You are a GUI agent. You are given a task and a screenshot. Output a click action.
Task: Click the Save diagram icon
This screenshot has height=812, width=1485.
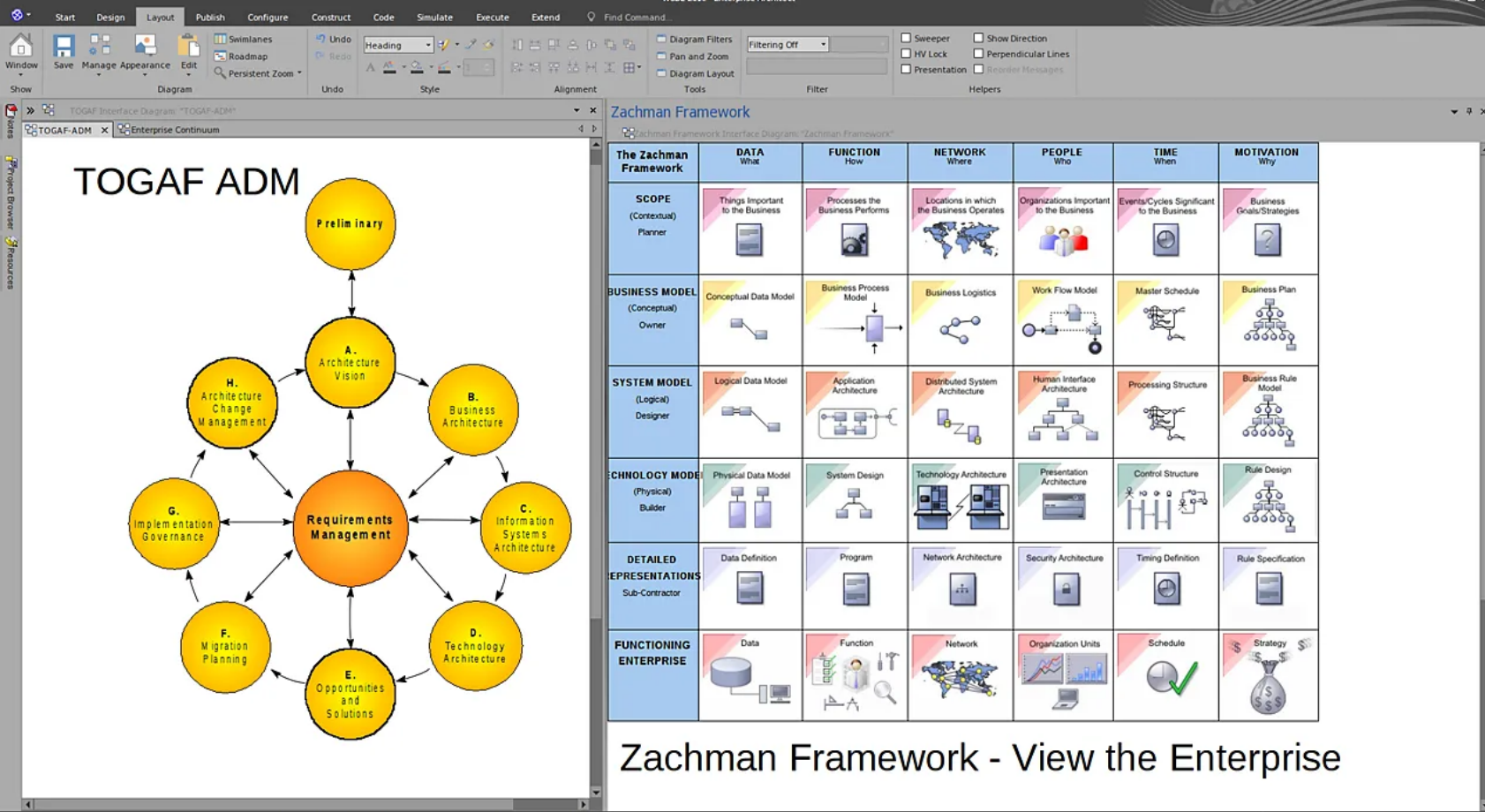click(x=64, y=45)
